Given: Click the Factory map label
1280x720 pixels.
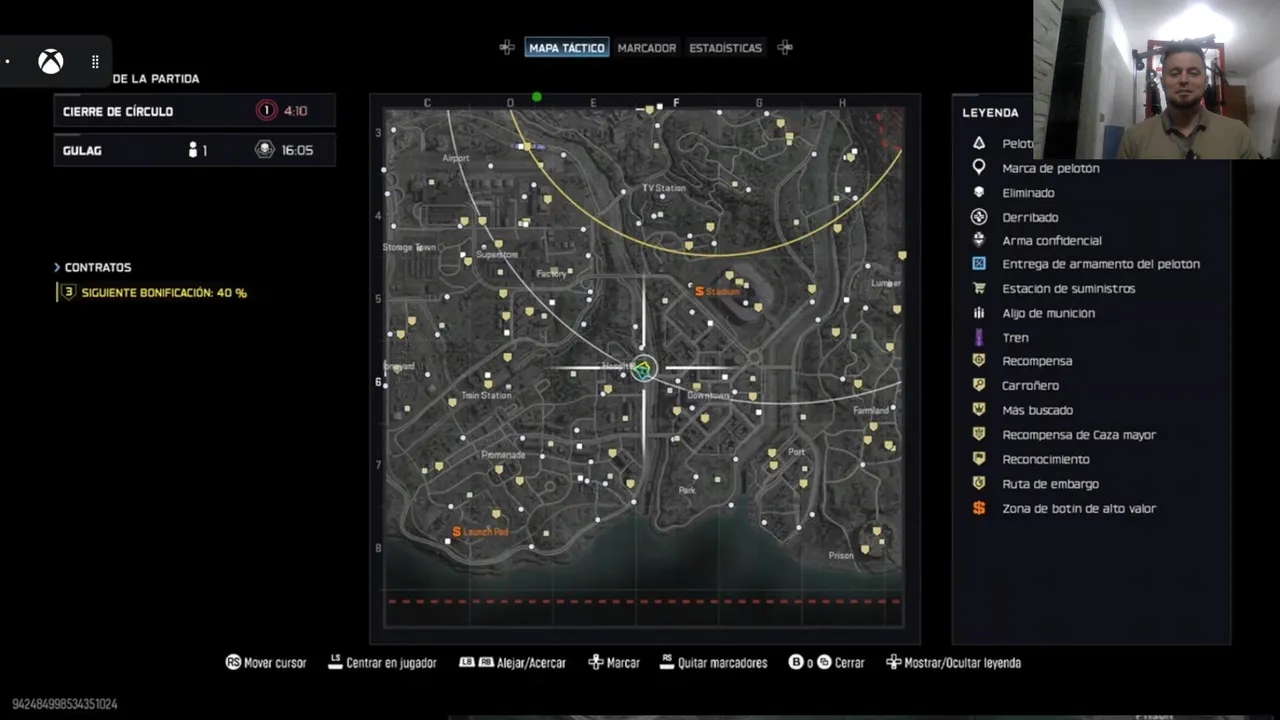Looking at the screenshot, I should click(x=551, y=273).
